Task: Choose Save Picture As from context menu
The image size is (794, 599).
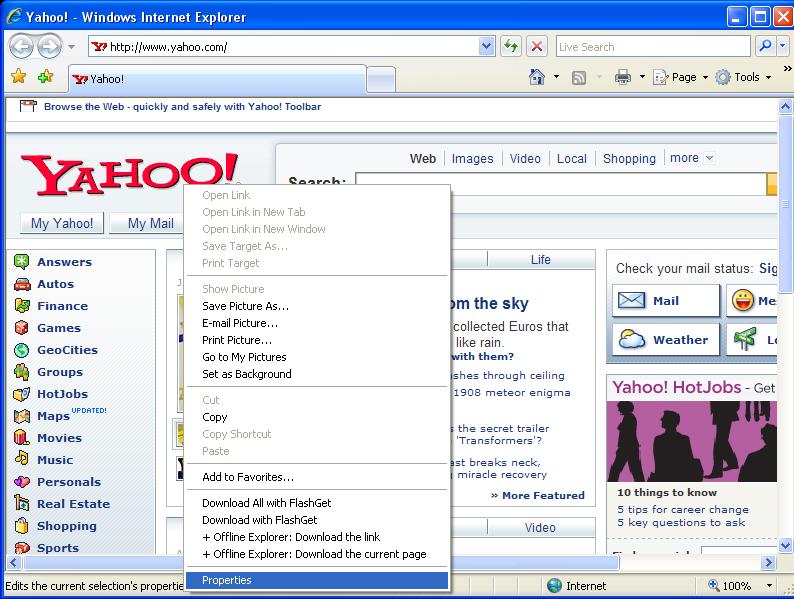Action: click(x=245, y=306)
